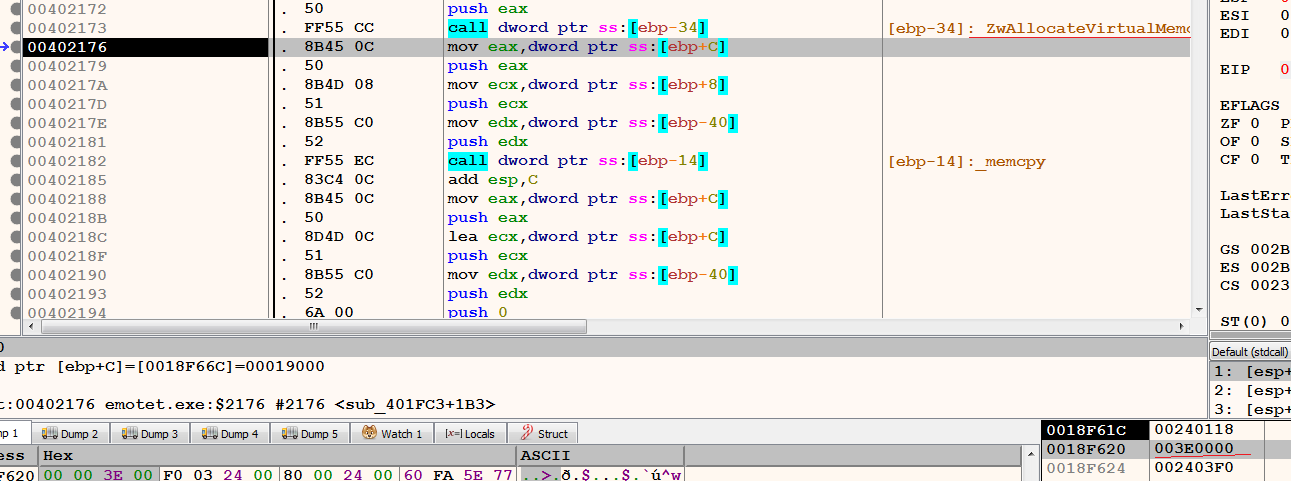Switch to the Dump 4 tab
The image size is (1291, 481).
[x=230, y=433]
